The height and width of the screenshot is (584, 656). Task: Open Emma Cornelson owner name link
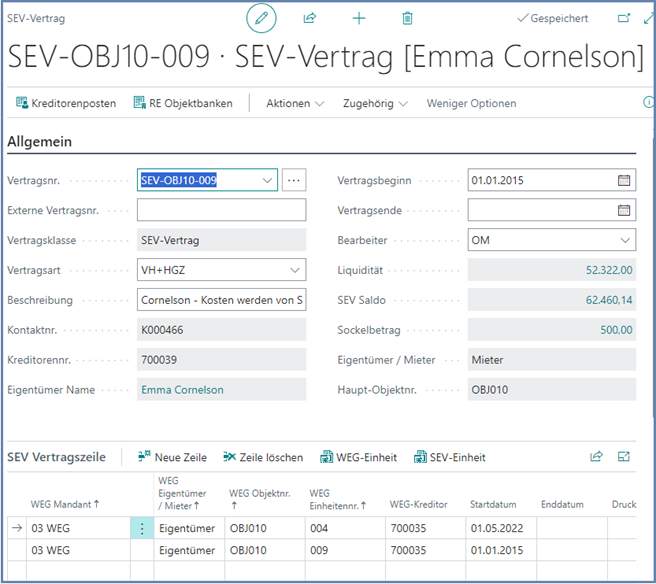(x=182, y=389)
